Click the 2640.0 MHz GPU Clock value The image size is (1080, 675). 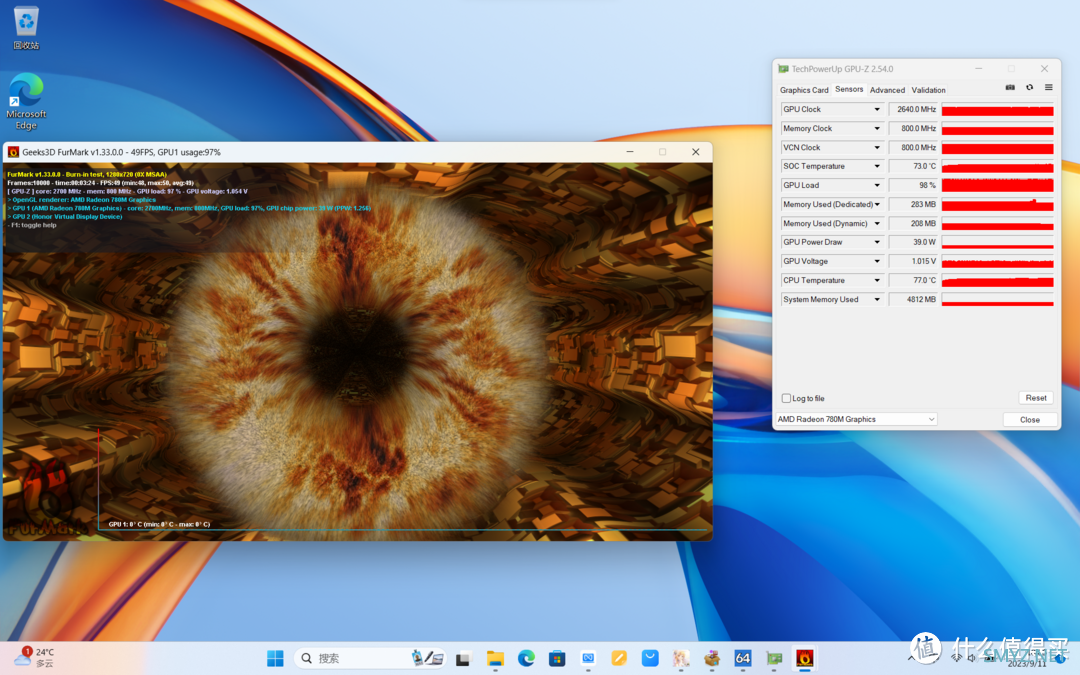(x=913, y=110)
